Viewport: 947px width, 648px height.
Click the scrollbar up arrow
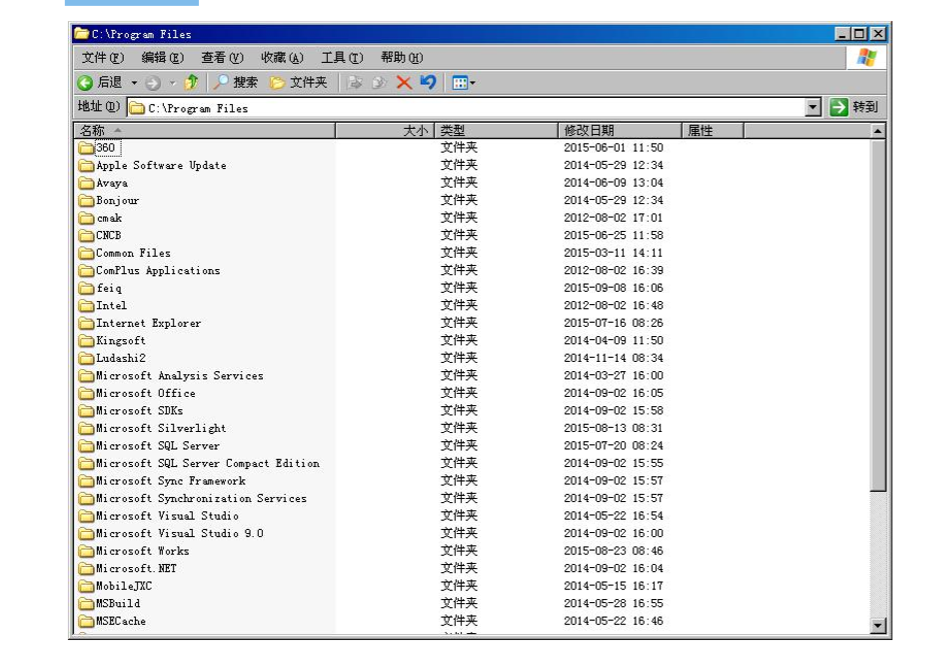point(878,130)
